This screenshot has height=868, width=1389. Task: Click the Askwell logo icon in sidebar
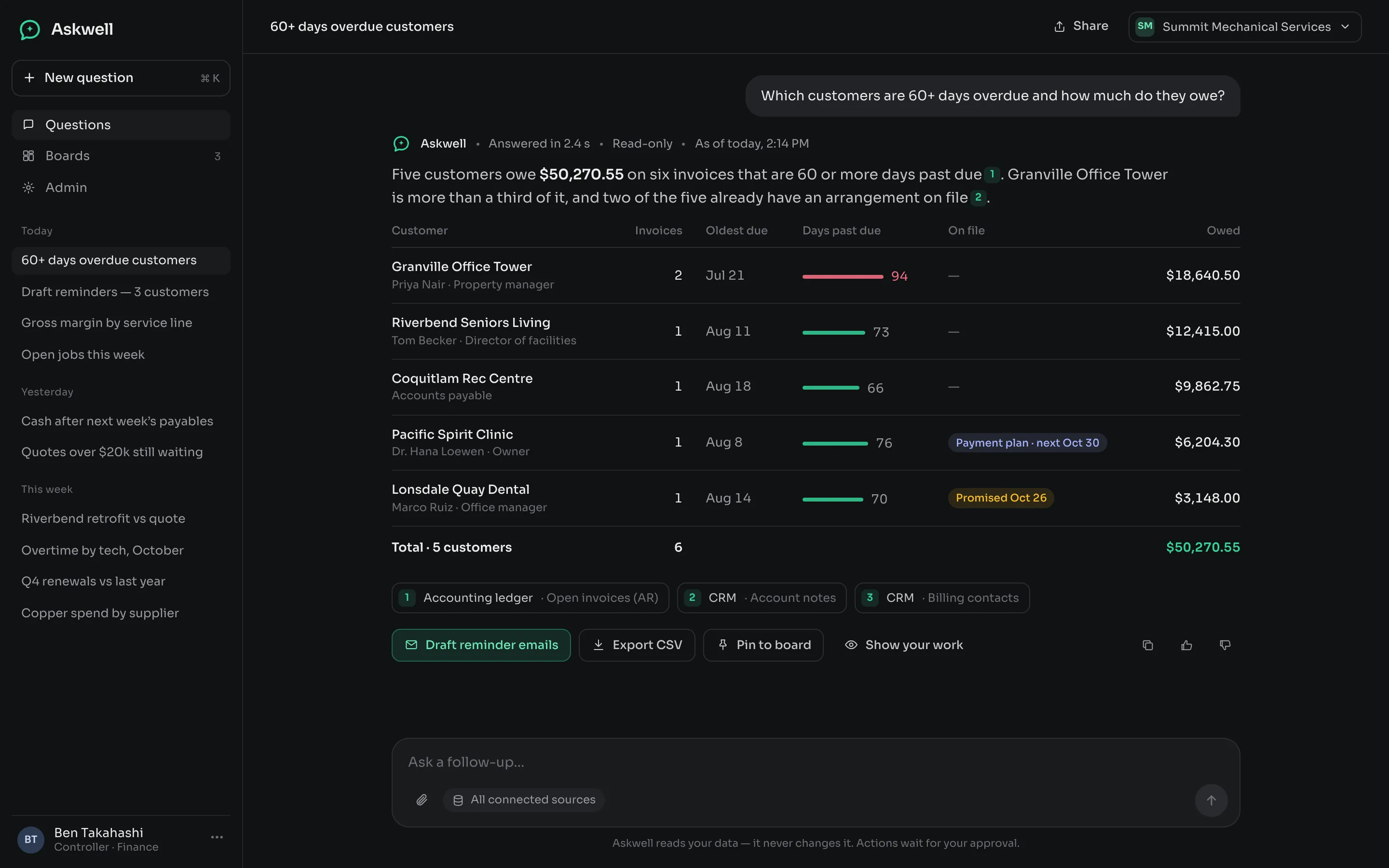click(x=30, y=29)
